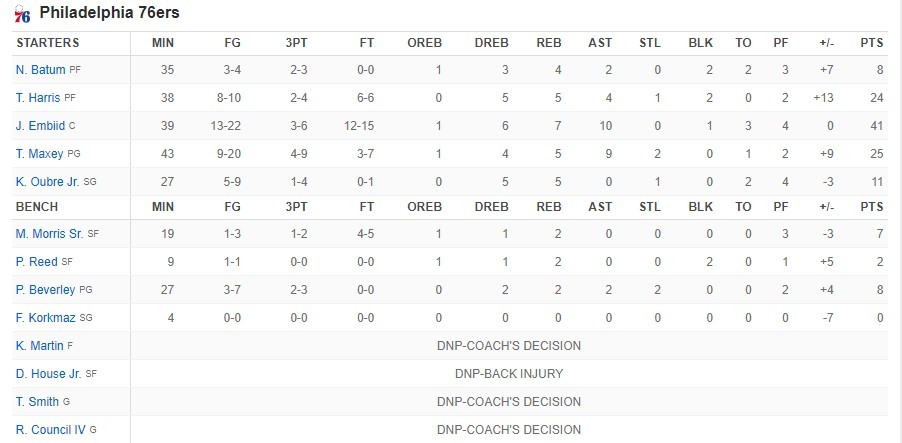Open P. Beverley profile link
The image size is (902, 443).
(x=45, y=290)
